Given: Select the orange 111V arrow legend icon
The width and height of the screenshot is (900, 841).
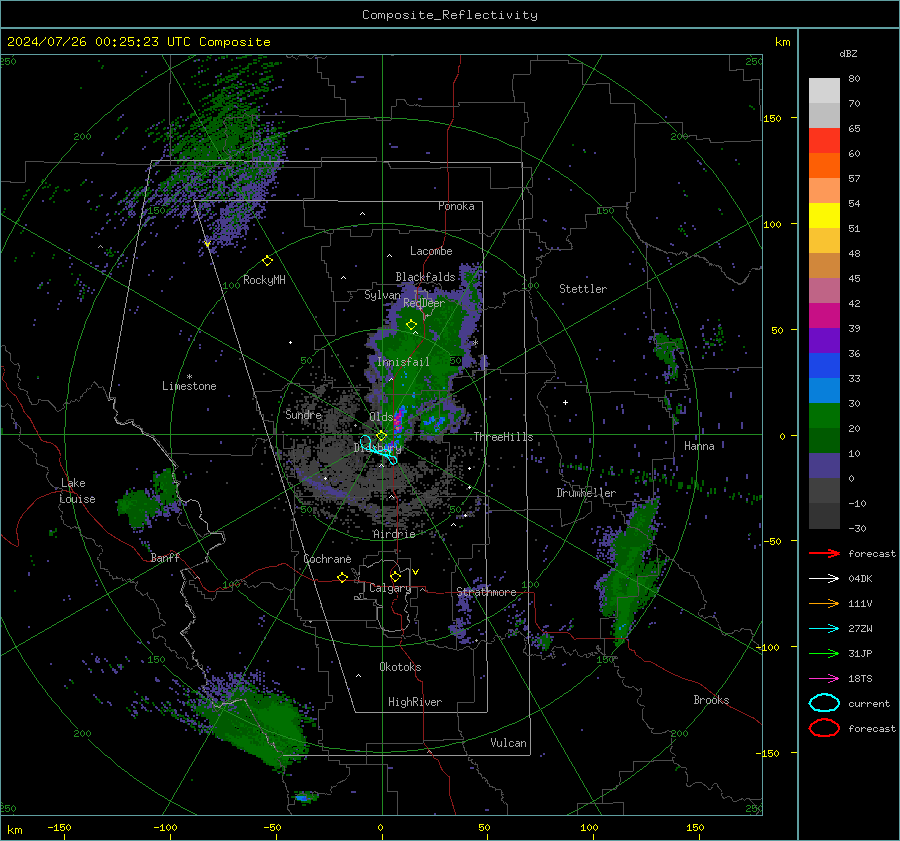Looking at the screenshot, I should click(824, 603).
